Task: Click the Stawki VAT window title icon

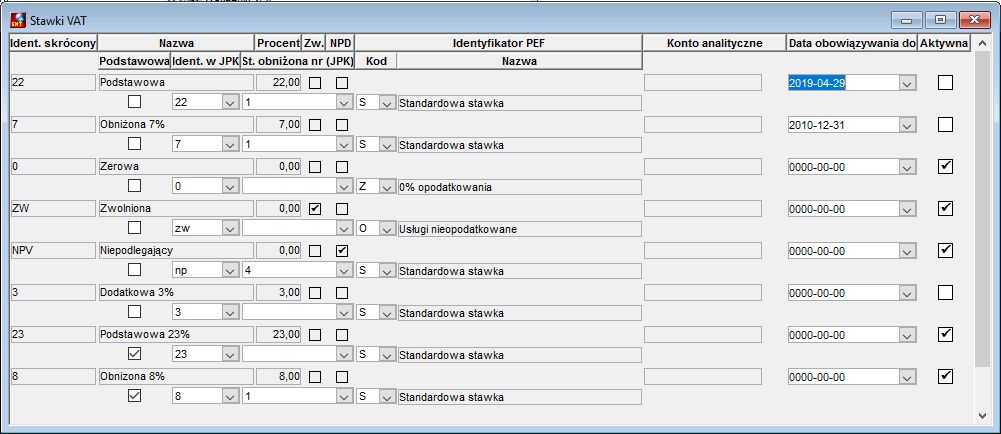Action: point(18,20)
